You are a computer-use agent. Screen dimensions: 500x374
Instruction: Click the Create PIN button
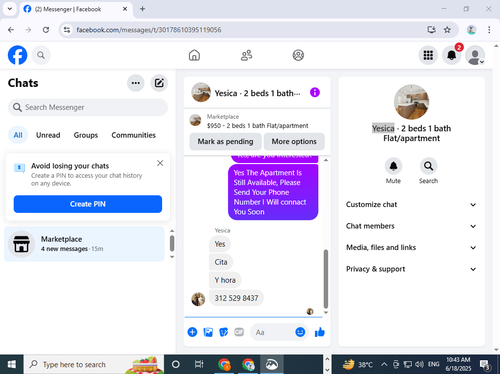(88, 204)
